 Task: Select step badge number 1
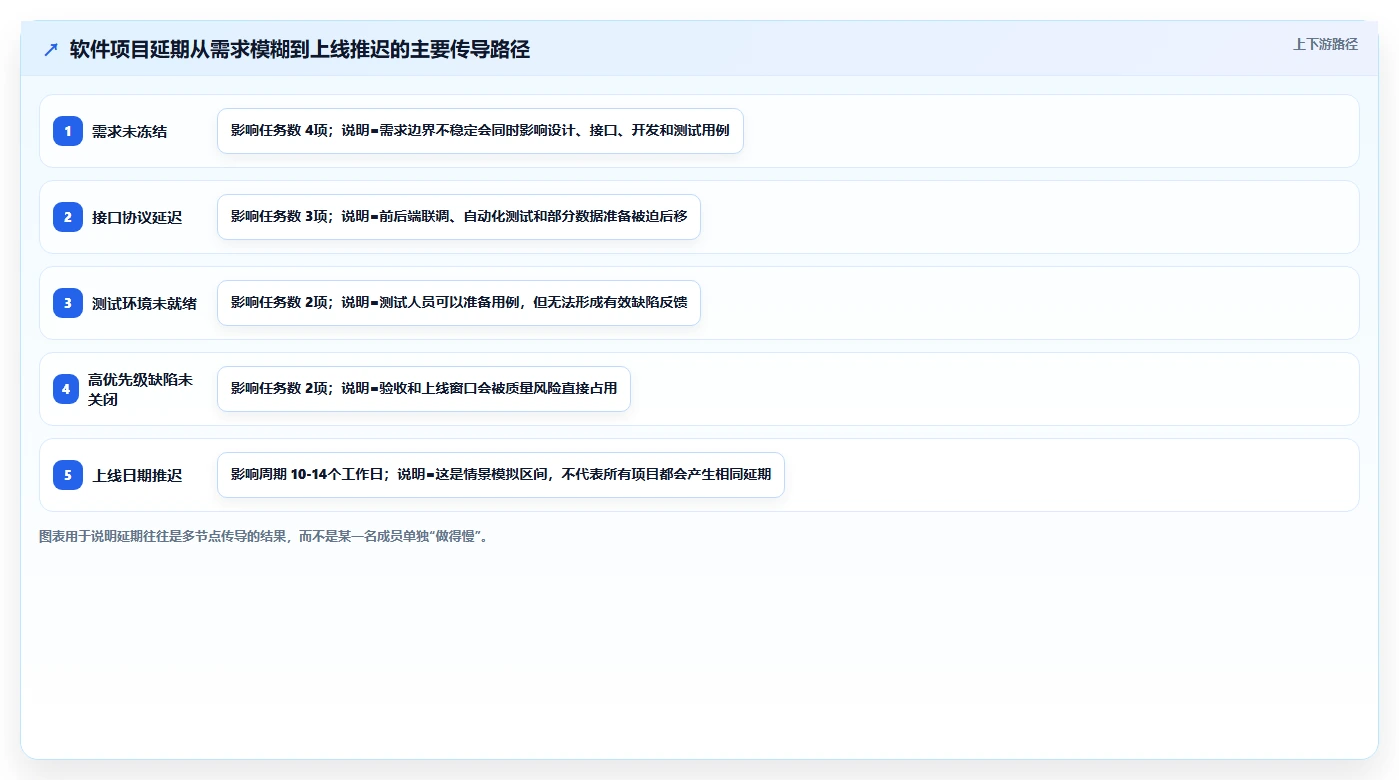coord(68,131)
